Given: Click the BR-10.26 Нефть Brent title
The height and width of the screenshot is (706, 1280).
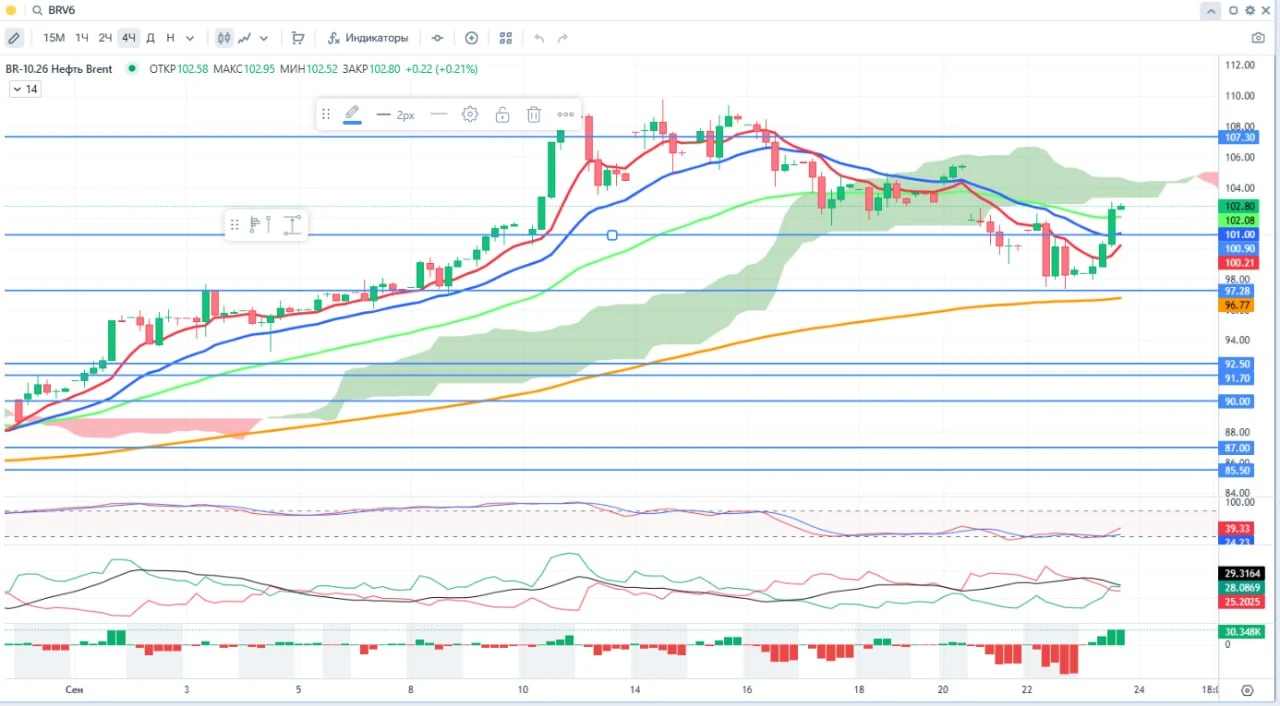Looking at the screenshot, I should [x=59, y=69].
